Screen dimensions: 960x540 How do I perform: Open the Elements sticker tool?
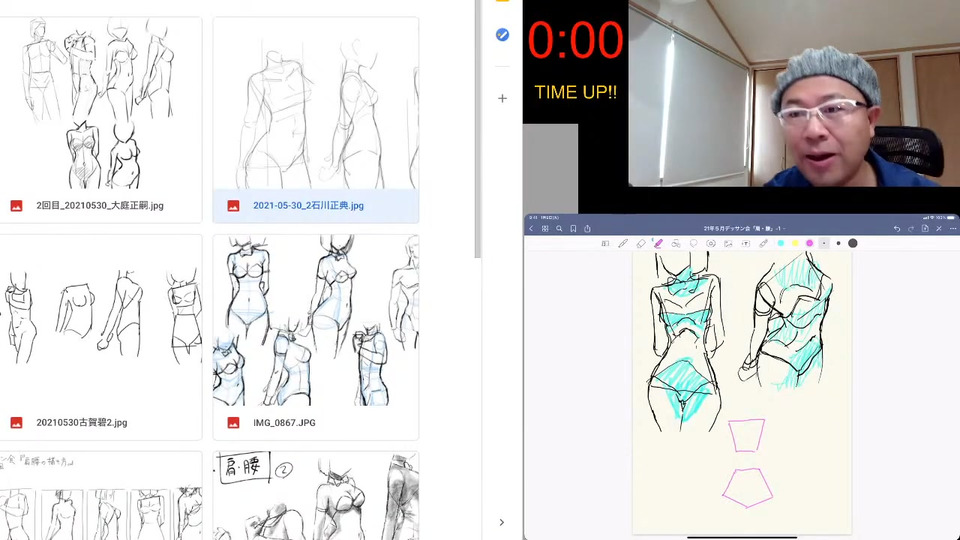pos(711,243)
